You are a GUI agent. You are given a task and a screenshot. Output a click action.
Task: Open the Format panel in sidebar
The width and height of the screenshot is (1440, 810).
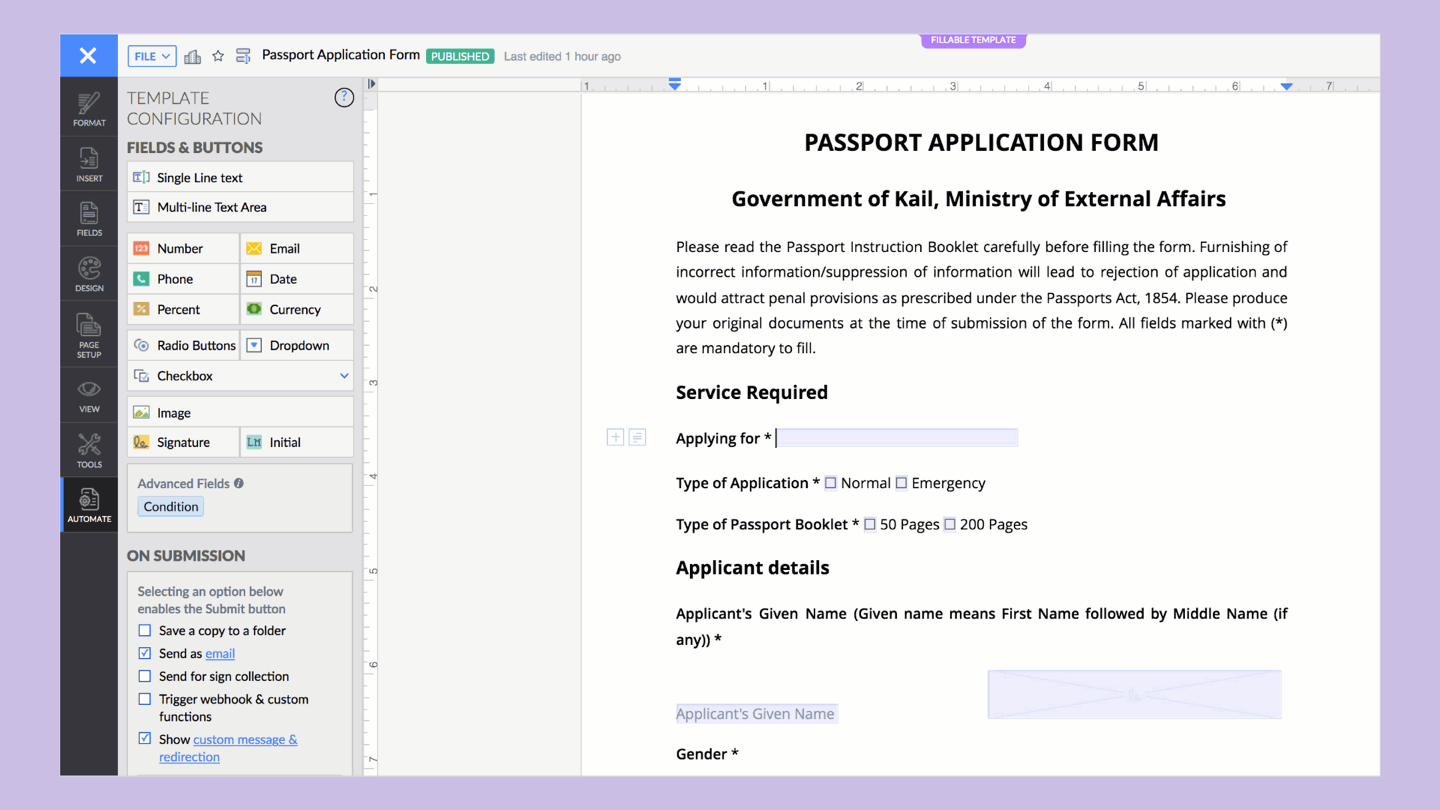[89, 109]
